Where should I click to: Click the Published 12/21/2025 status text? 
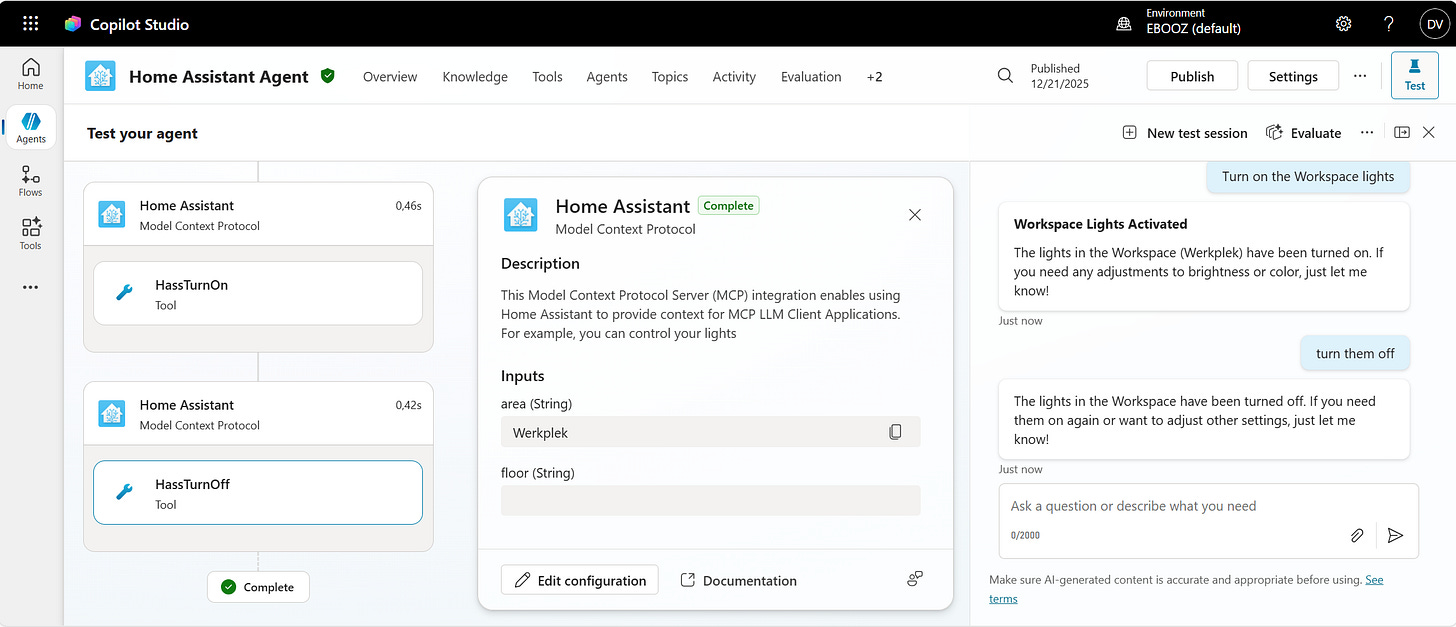point(1060,76)
